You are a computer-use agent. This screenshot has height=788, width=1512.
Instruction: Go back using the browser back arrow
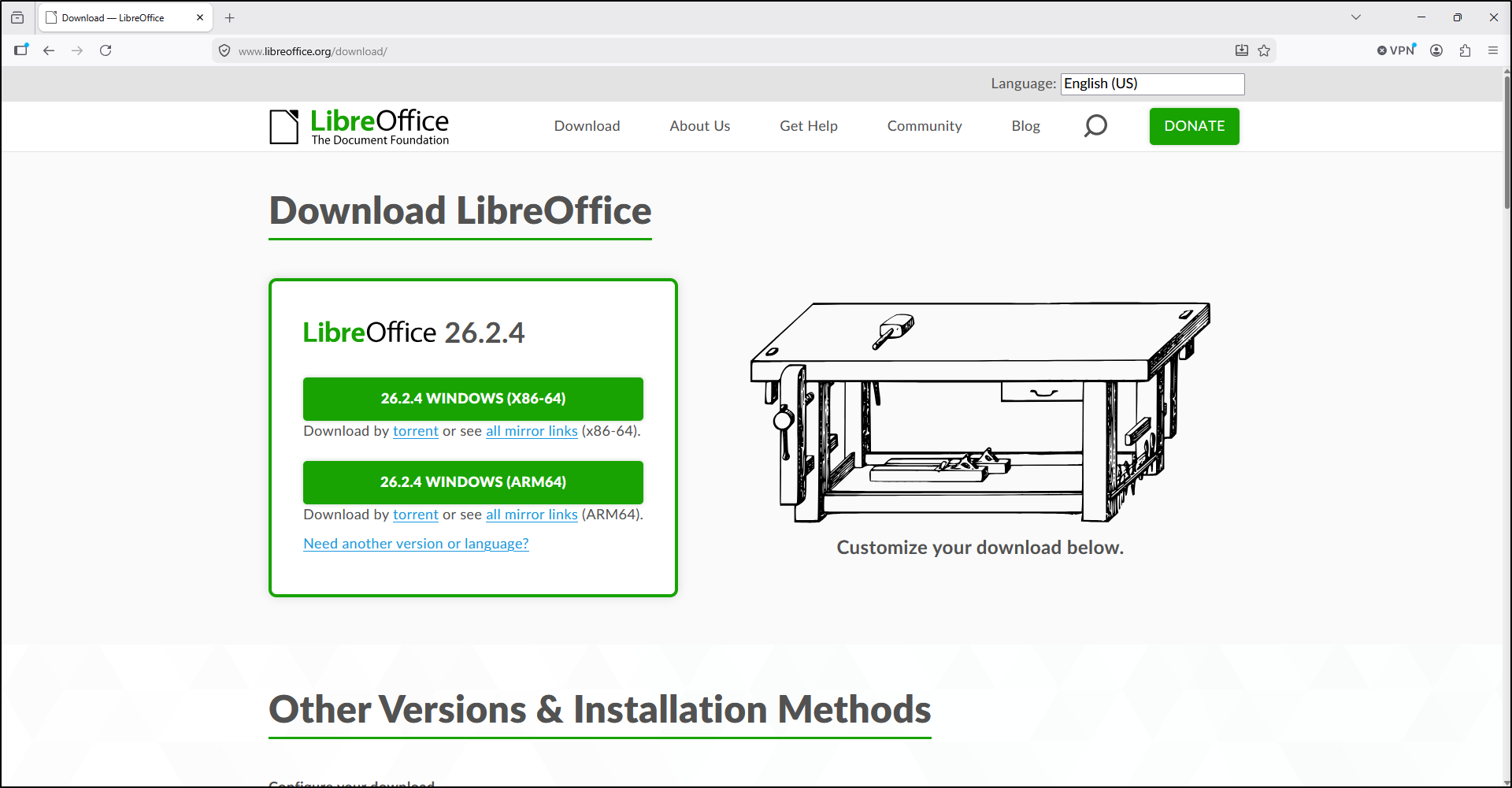pos(49,50)
